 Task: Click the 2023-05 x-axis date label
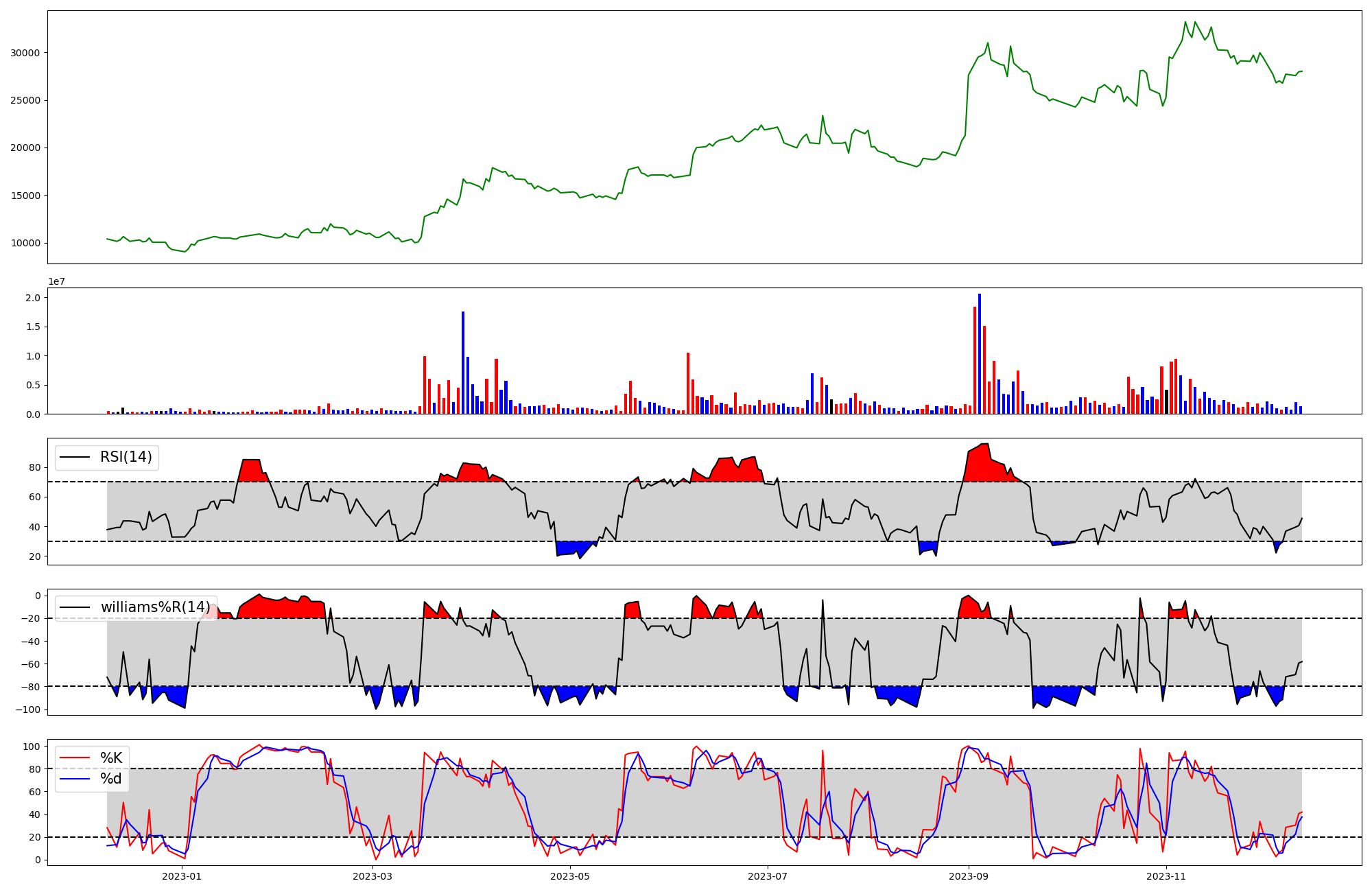point(569,876)
